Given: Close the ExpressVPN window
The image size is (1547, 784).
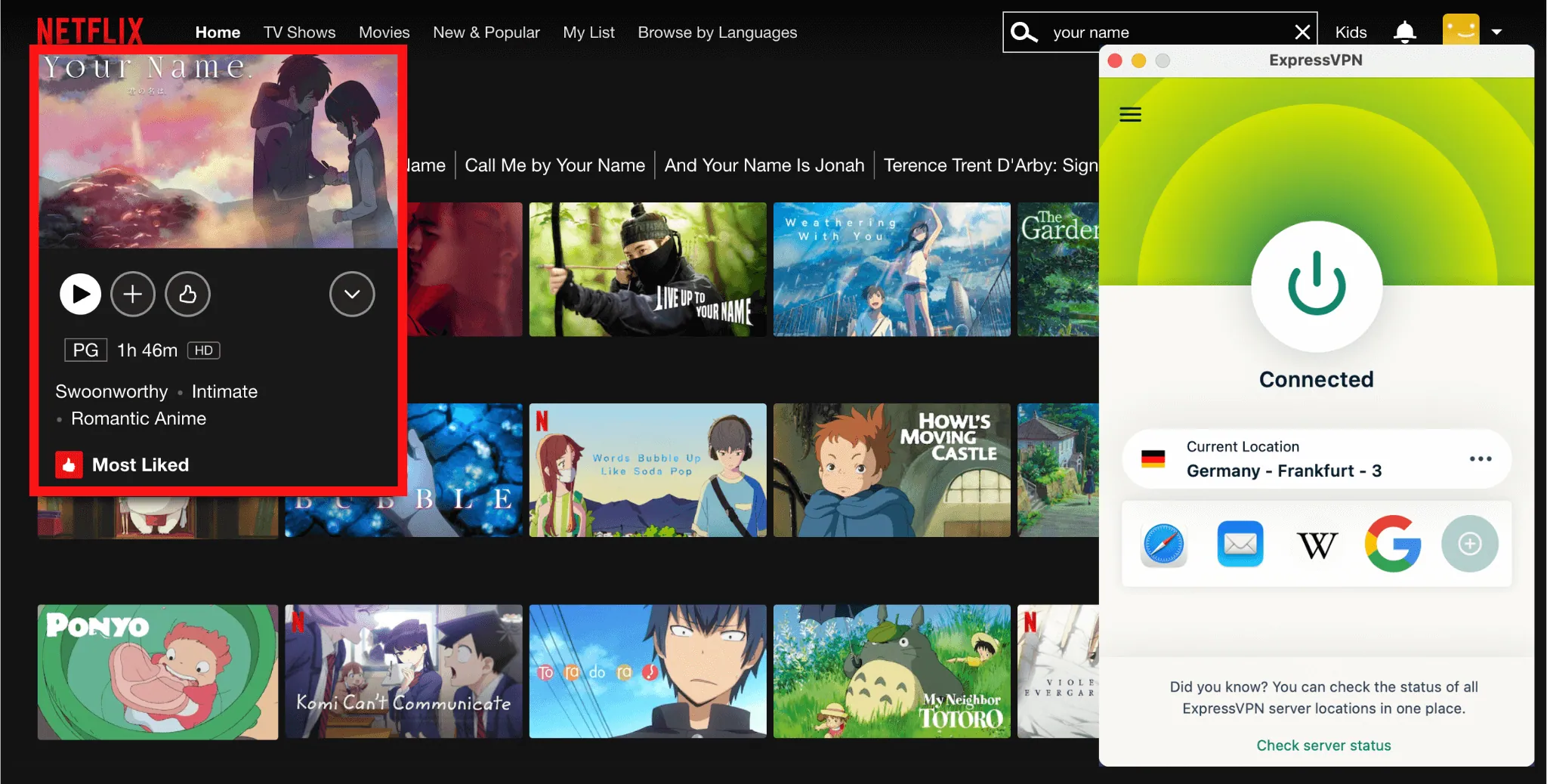Looking at the screenshot, I should 1114,60.
